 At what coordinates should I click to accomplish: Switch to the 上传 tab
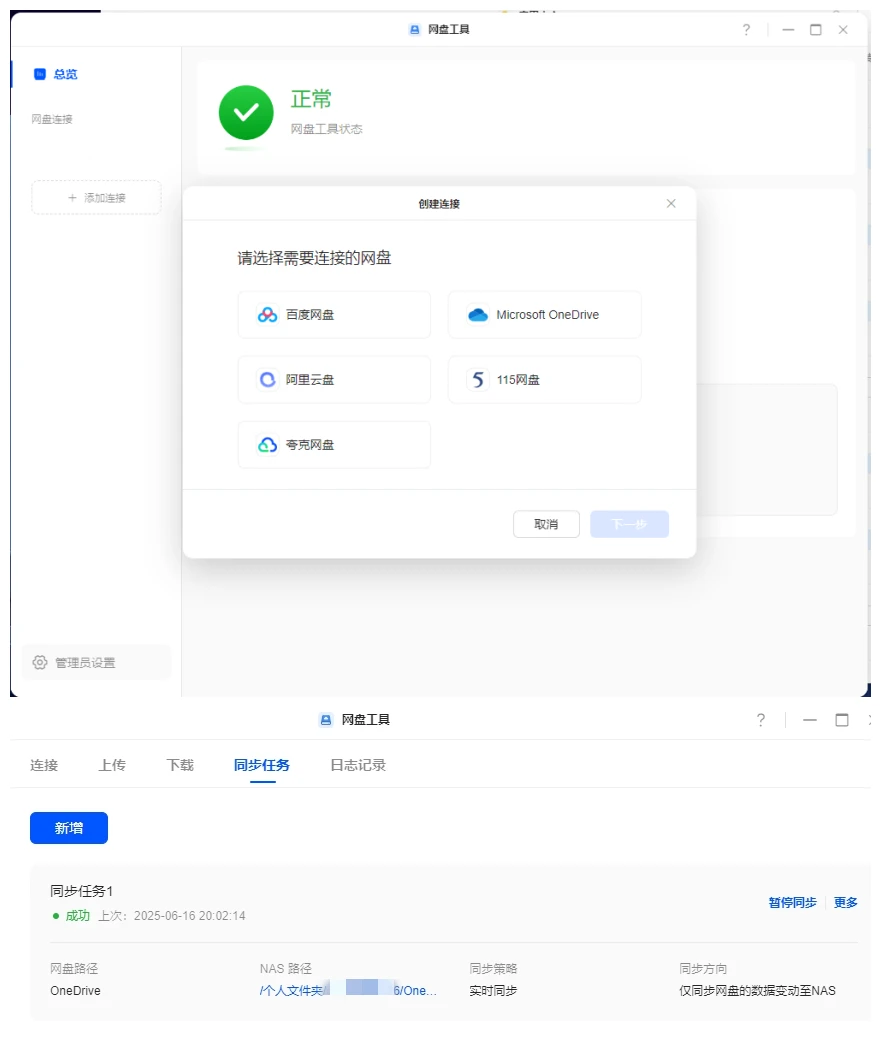click(x=112, y=765)
